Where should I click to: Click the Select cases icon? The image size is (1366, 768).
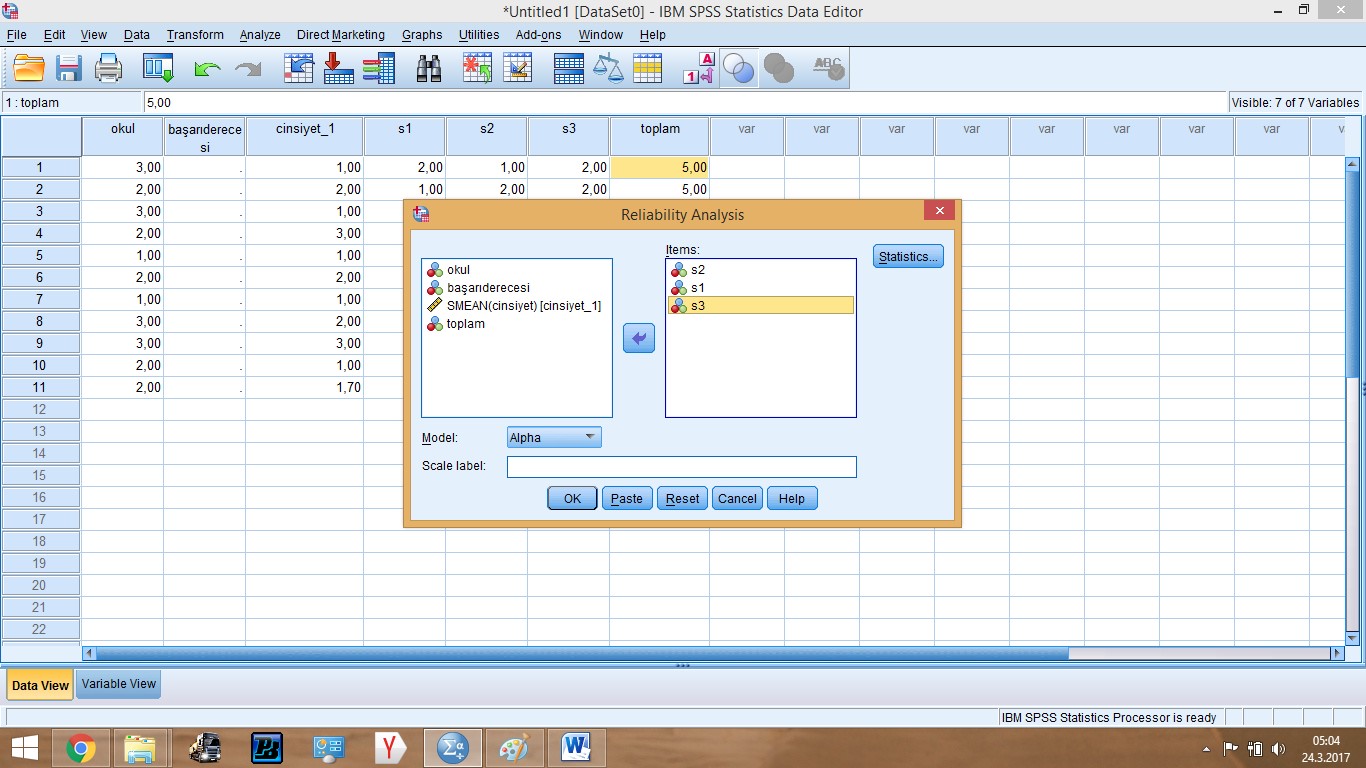tap(648, 68)
